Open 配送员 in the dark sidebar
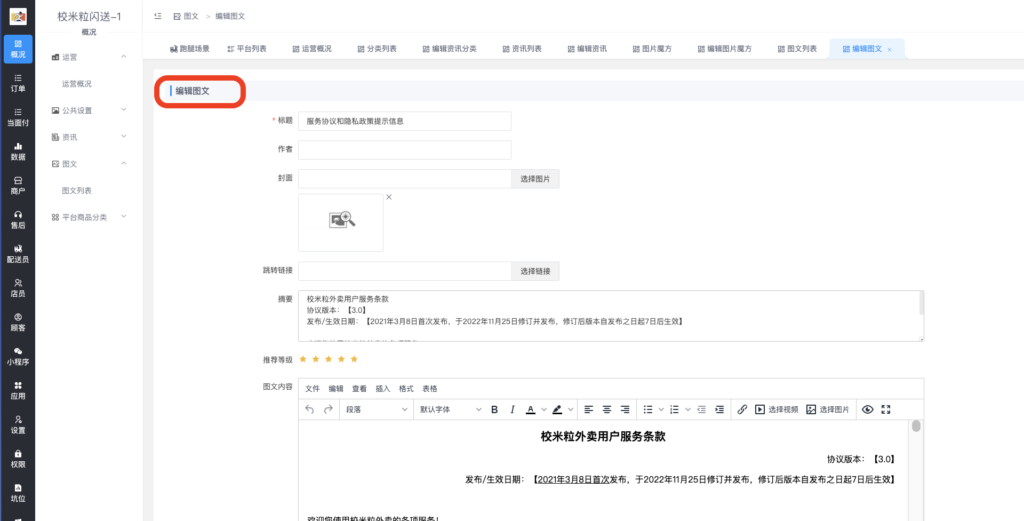The image size is (1024, 521). pos(18,254)
